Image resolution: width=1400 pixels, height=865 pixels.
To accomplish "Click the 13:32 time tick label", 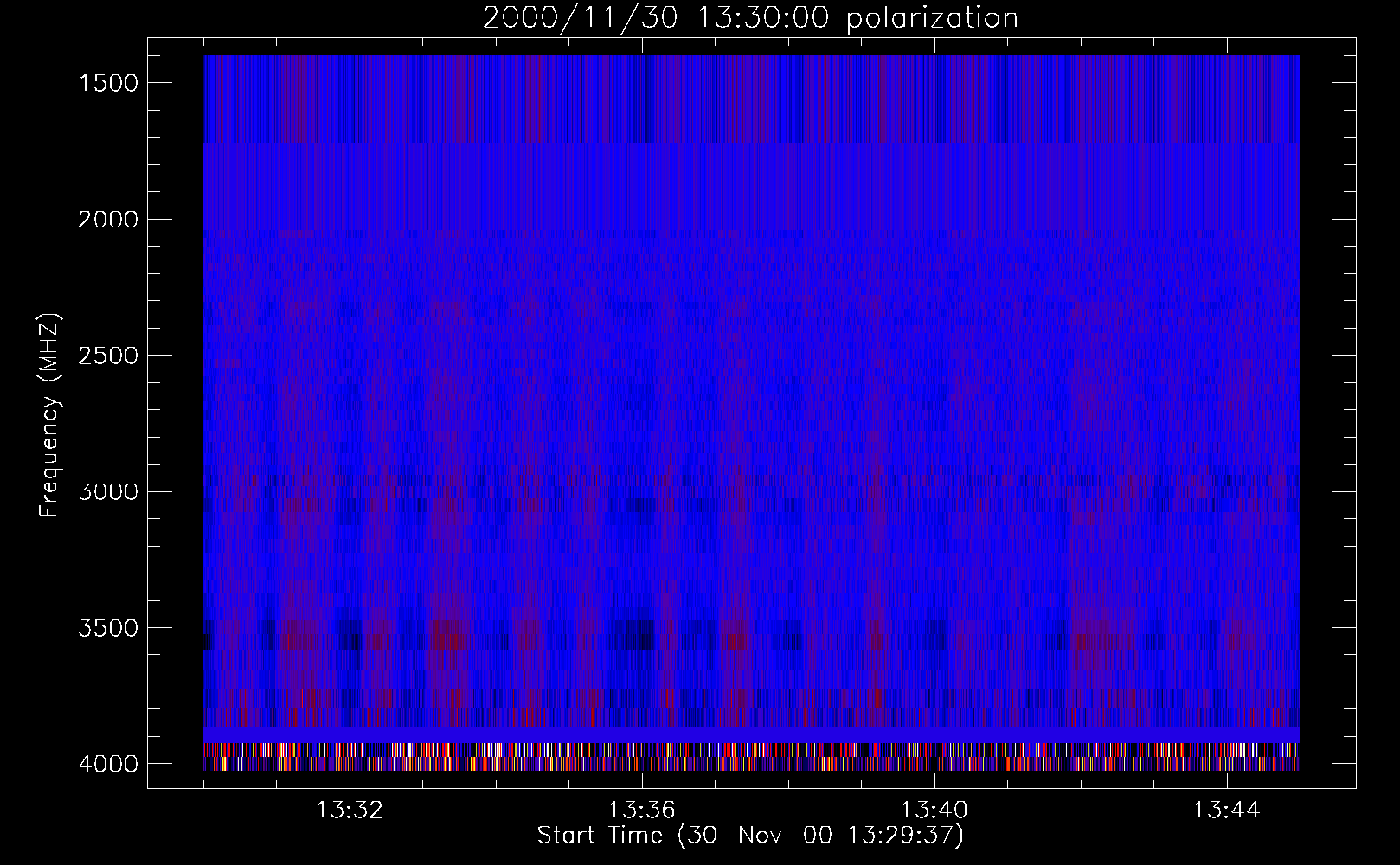I will coord(350,811).
